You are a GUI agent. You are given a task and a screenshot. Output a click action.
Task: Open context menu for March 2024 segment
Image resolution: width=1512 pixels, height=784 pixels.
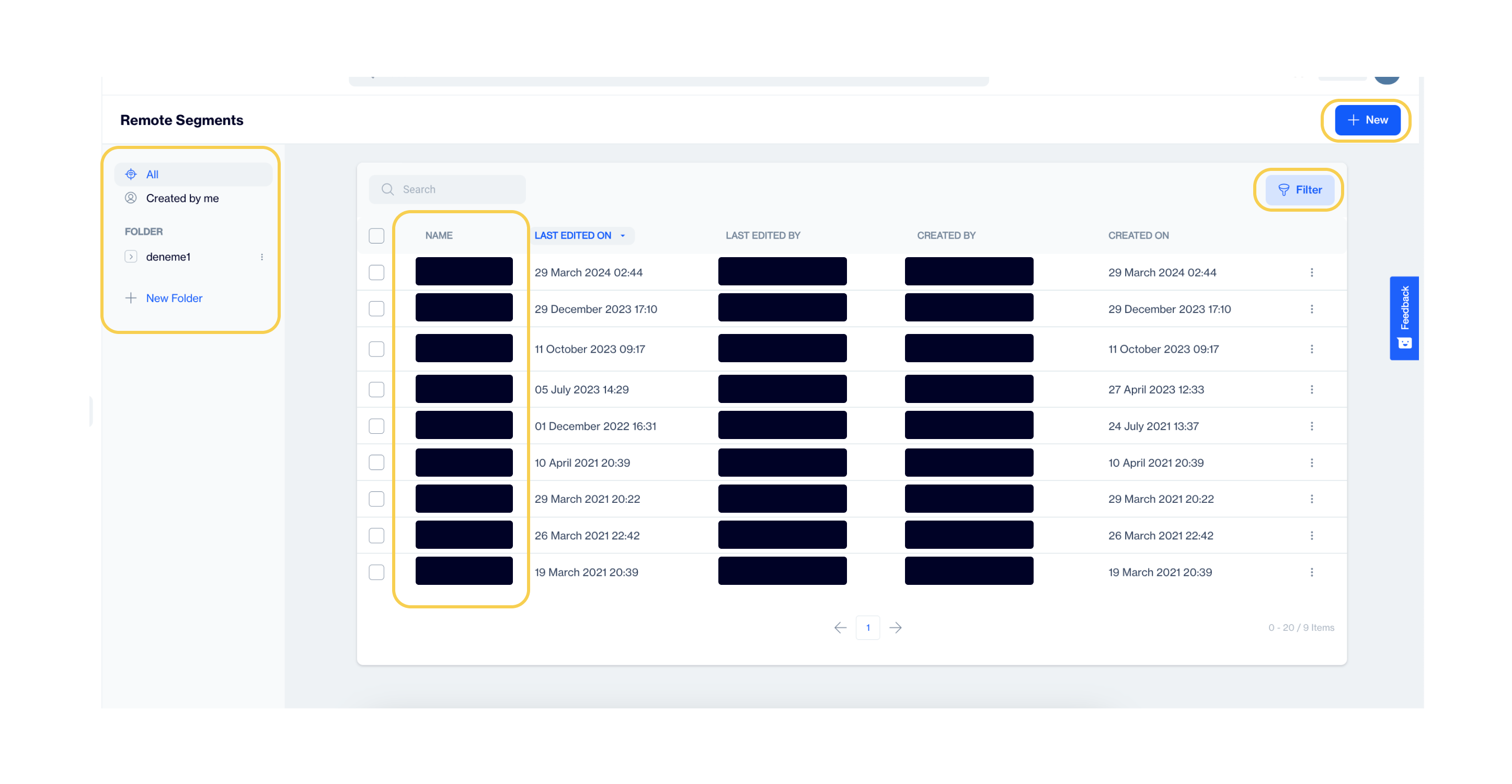coord(1312,272)
